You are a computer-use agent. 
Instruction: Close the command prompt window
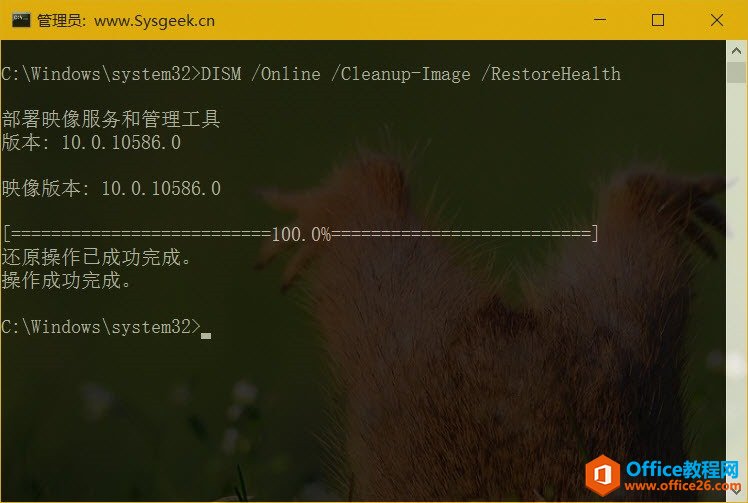[x=717, y=20]
